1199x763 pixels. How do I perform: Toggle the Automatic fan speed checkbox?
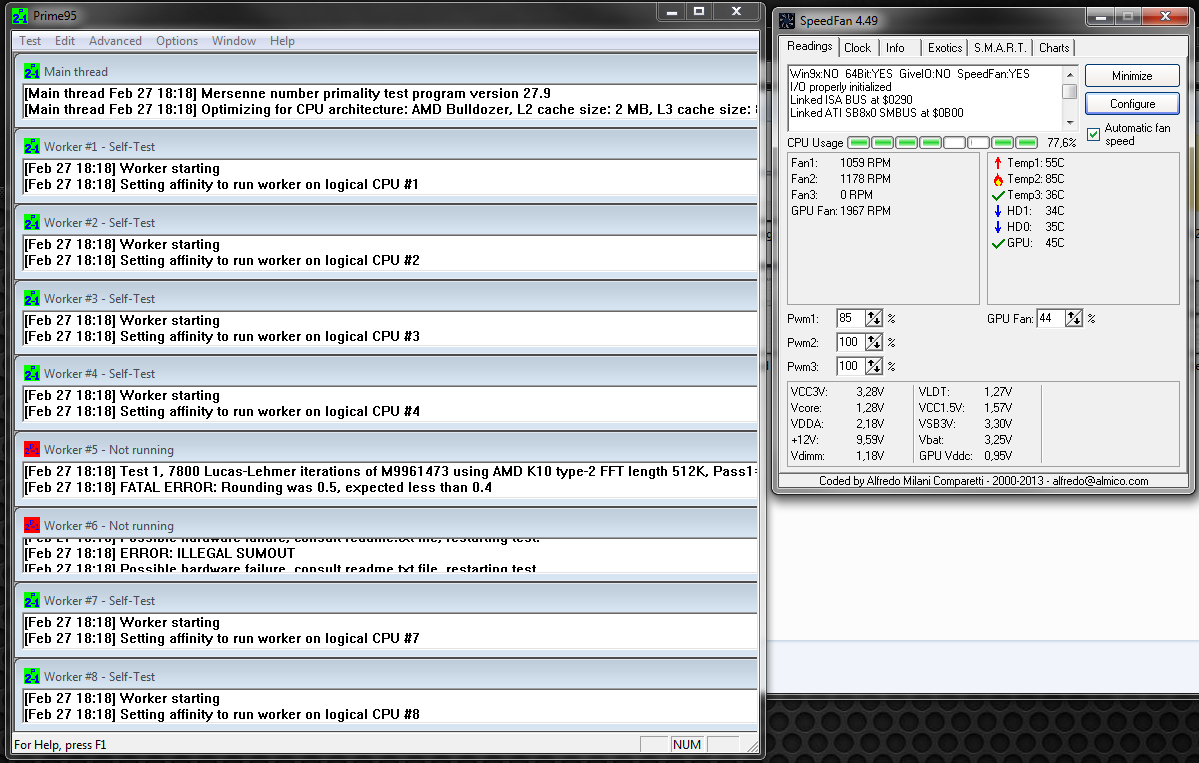(1093, 135)
